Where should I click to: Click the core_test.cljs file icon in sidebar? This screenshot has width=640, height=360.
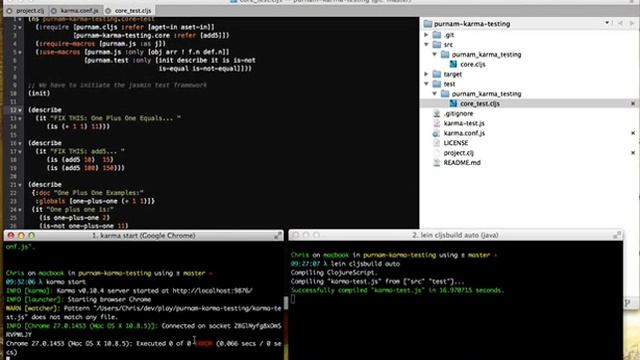453,103
